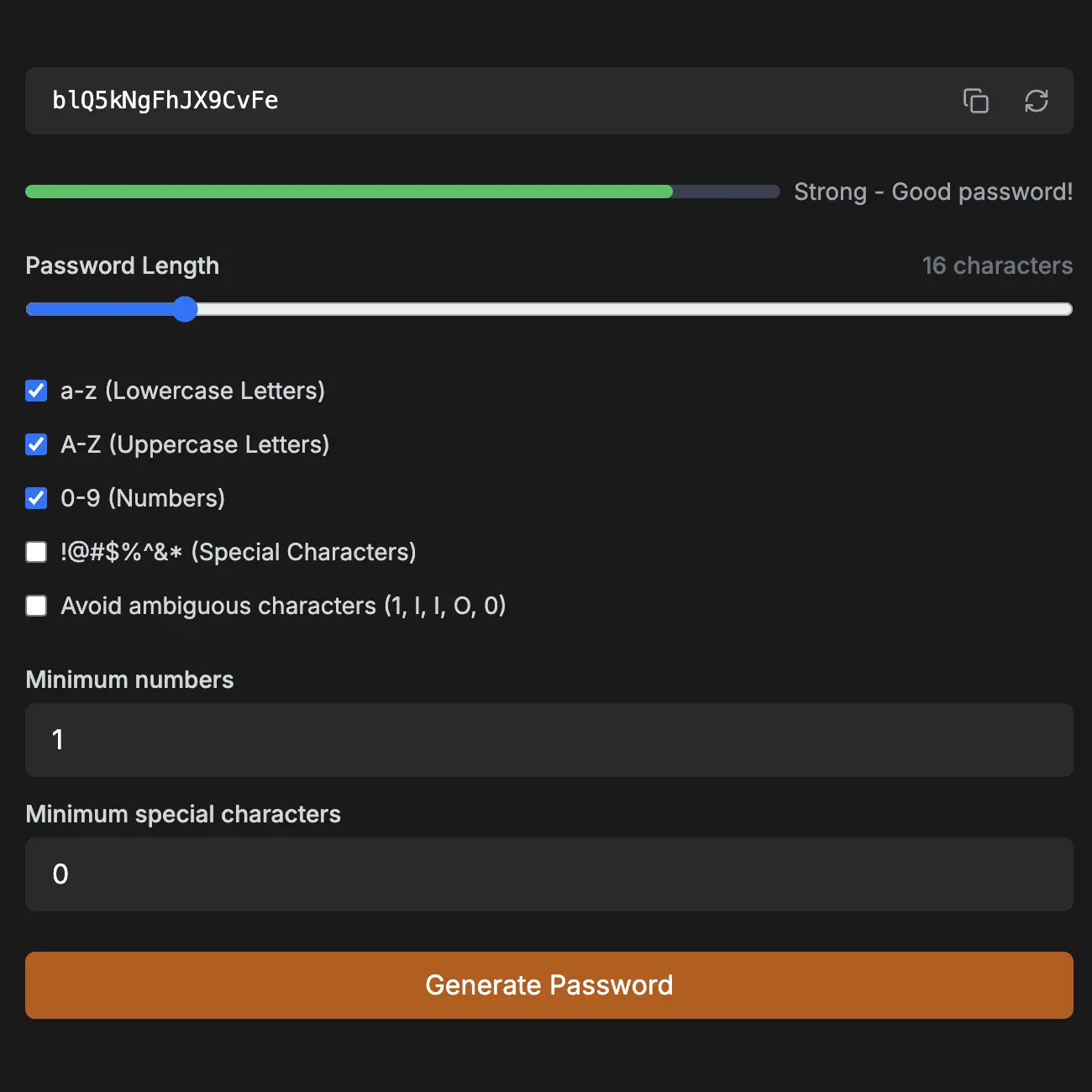Click the Password Length slider handle
1092x1092 pixels.
(185, 309)
